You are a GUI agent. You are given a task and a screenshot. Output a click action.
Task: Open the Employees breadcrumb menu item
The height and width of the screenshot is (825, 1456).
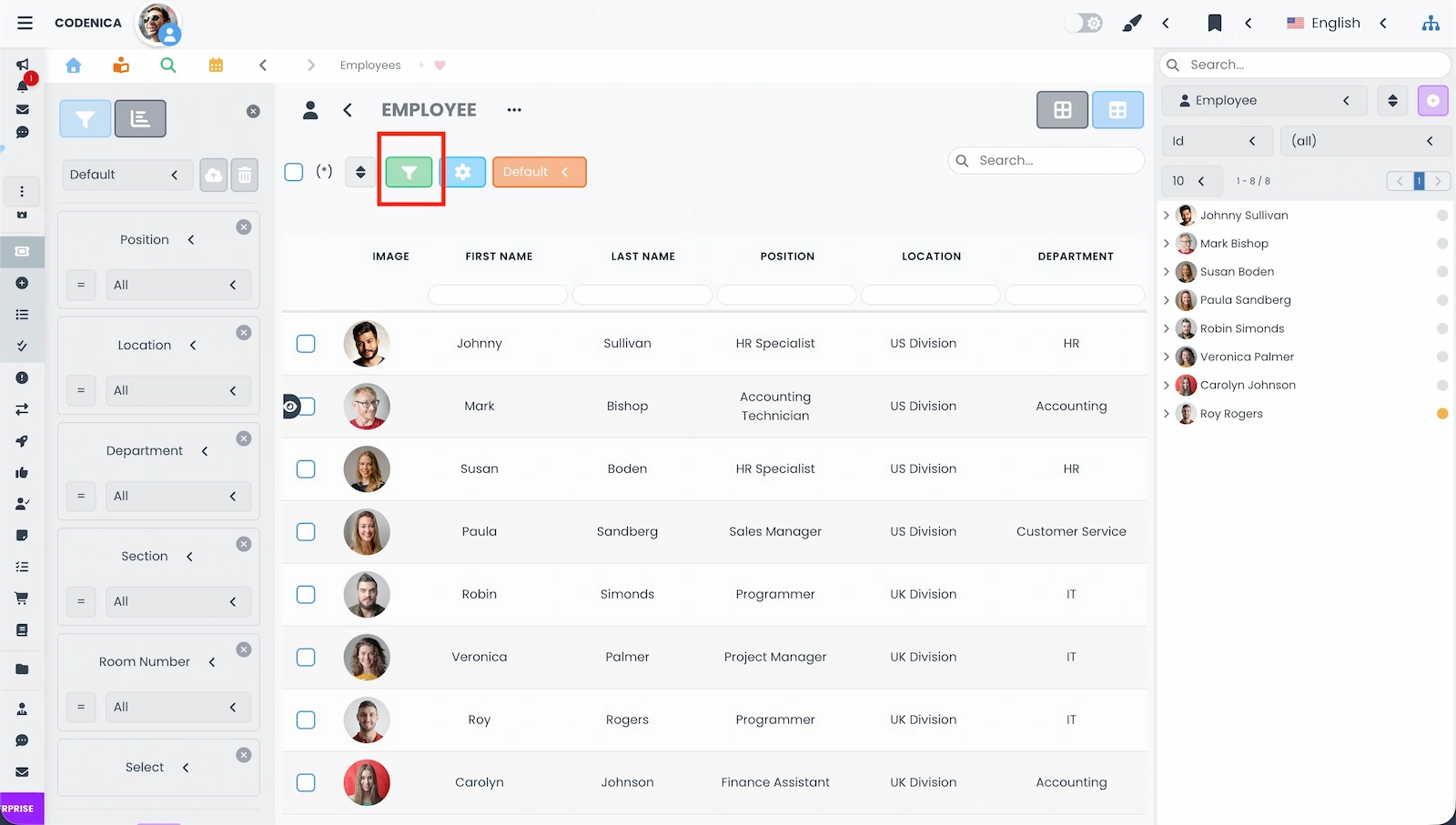pos(369,65)
